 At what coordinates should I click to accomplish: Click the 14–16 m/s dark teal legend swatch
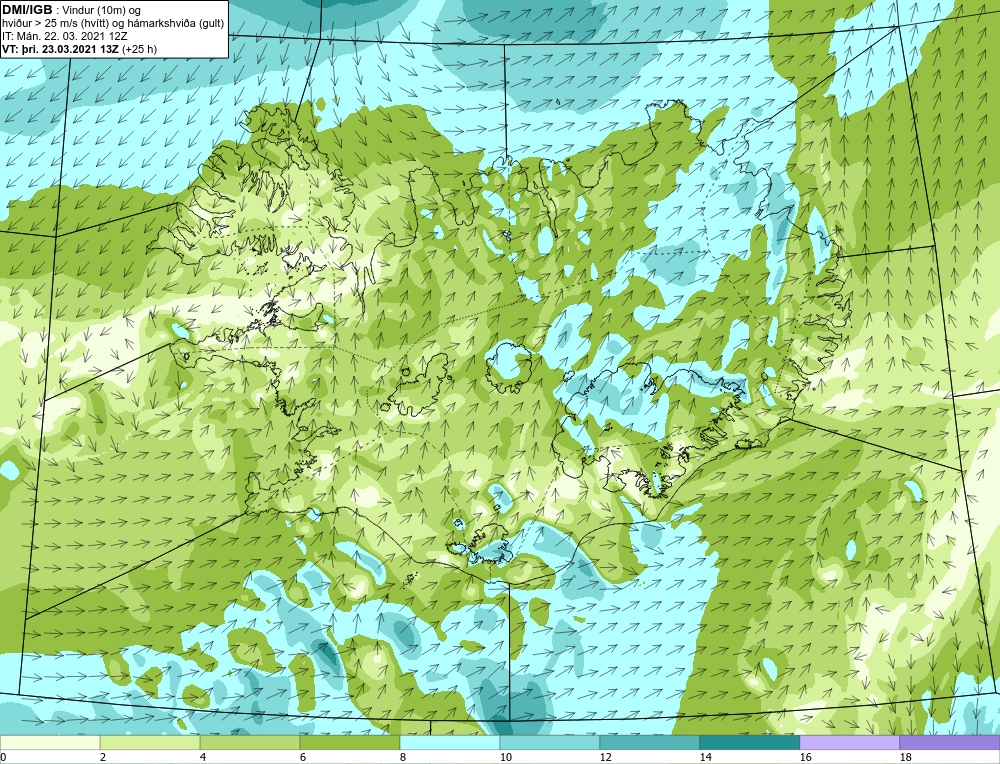[749, 742]
